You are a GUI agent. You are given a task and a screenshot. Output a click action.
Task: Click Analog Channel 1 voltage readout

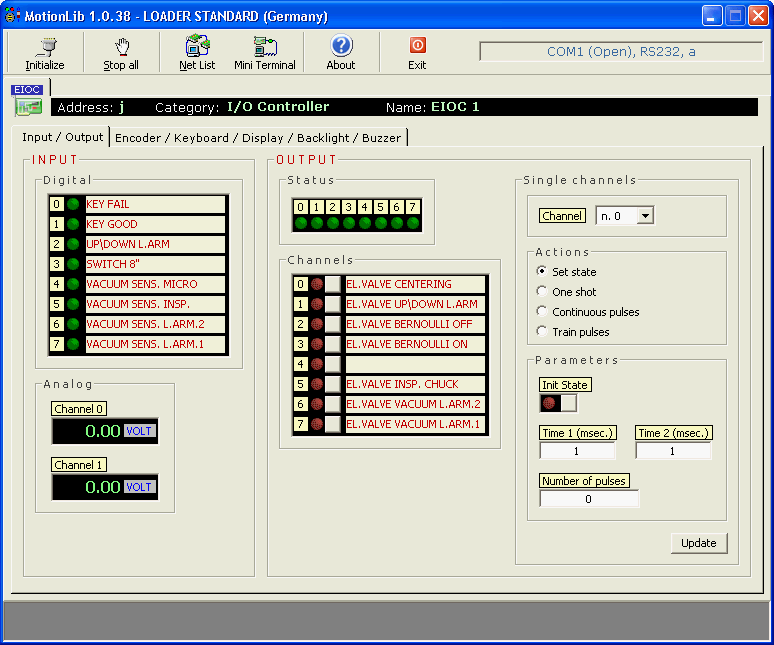click(105, 487)
